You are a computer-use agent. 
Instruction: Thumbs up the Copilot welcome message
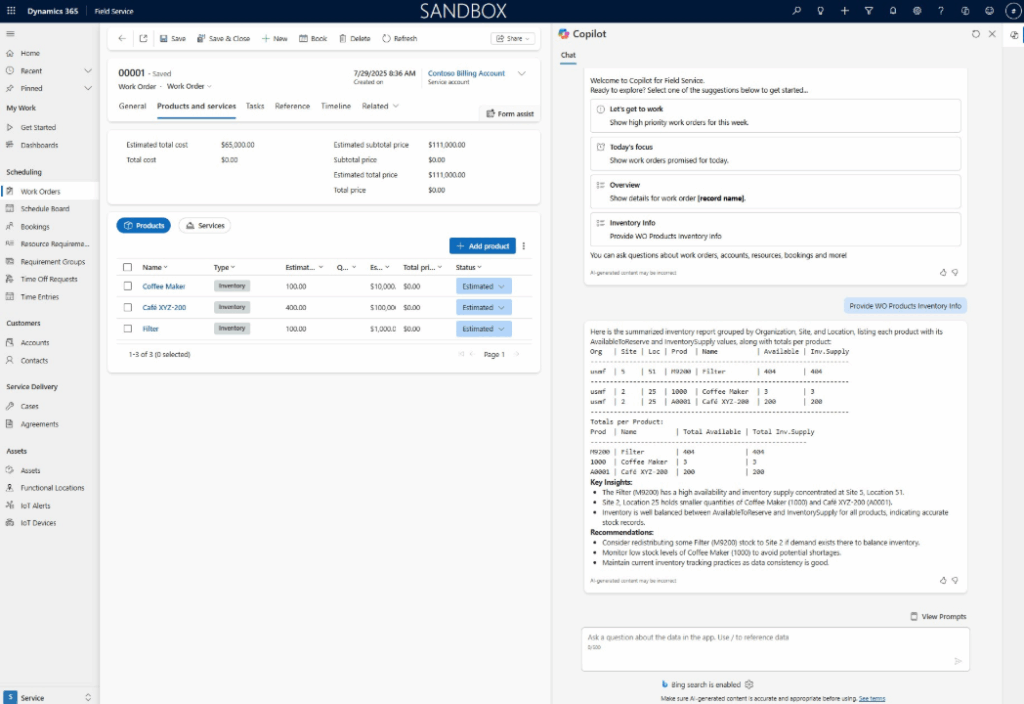tap(943, 272)
